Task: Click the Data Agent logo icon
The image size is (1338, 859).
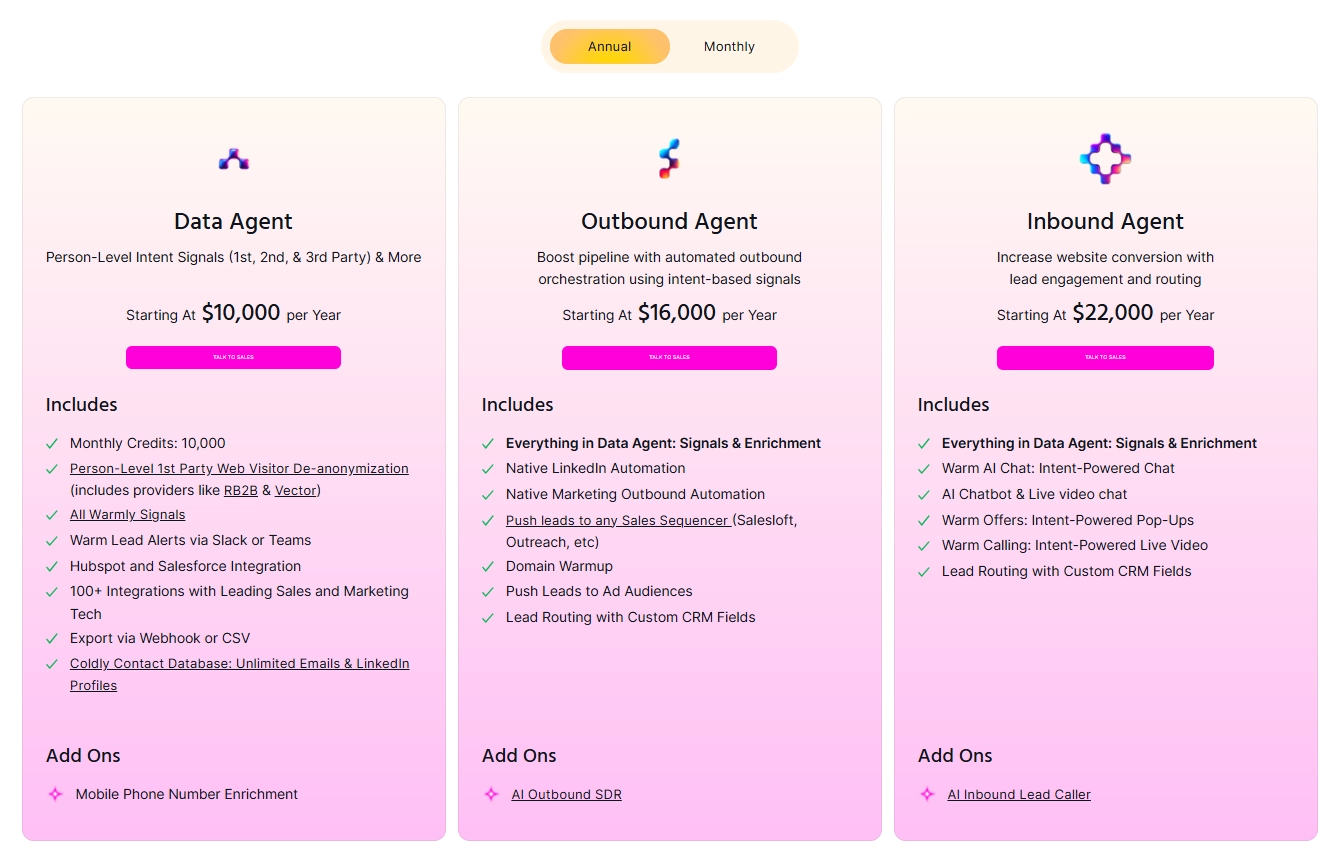Action: [x=234, y=159]
